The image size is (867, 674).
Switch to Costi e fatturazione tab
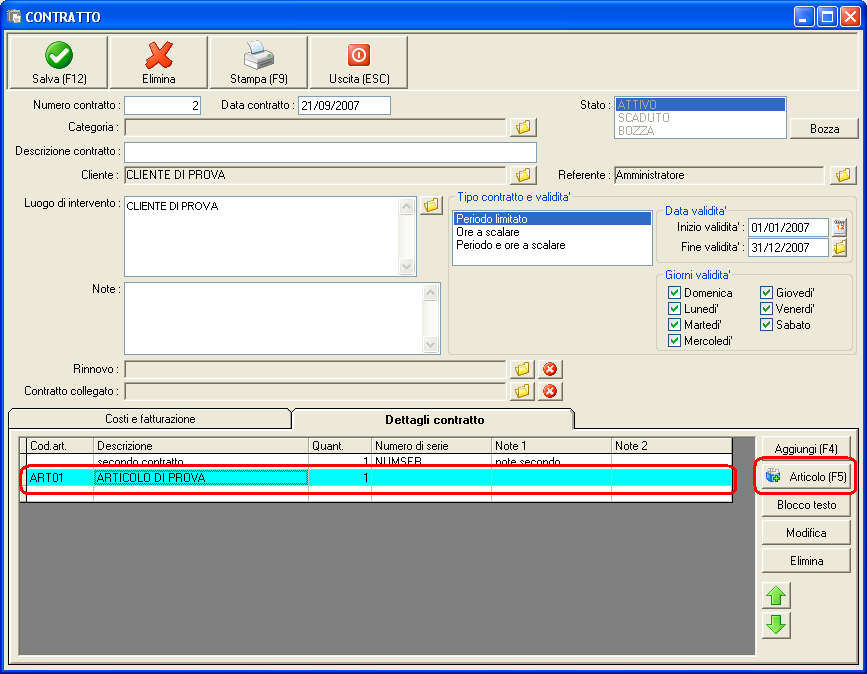pos(150,419)
